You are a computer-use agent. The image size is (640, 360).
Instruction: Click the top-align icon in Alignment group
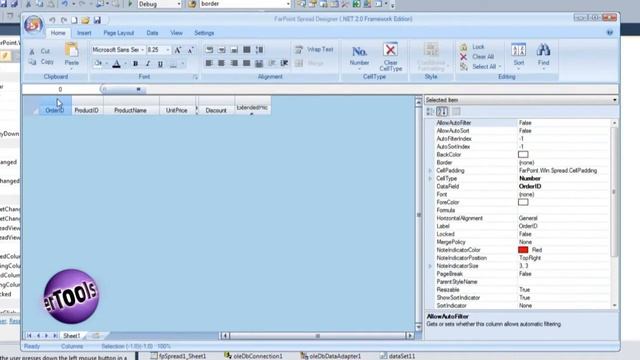209,50
